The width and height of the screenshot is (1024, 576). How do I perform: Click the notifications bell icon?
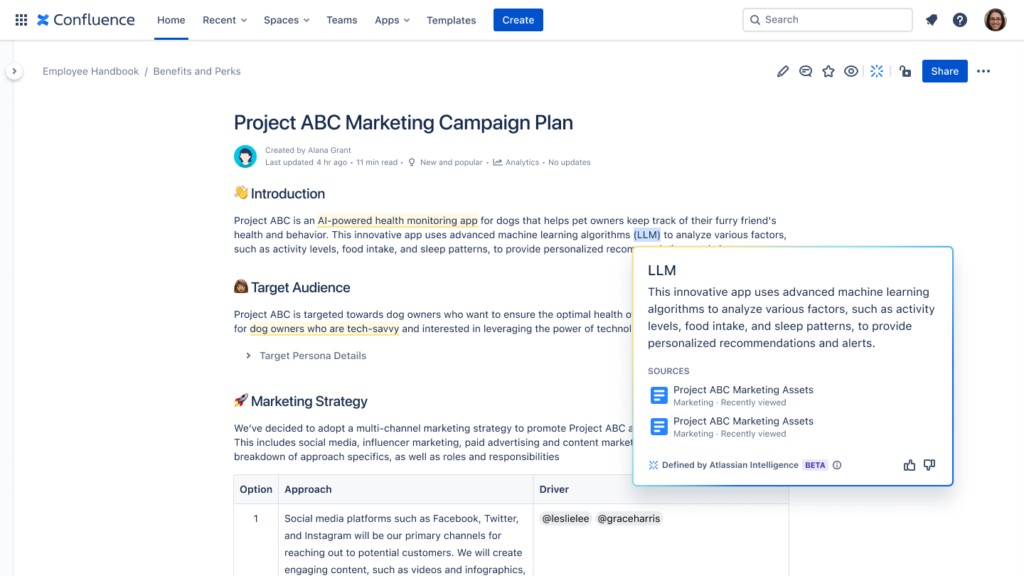tap(931, 19)
